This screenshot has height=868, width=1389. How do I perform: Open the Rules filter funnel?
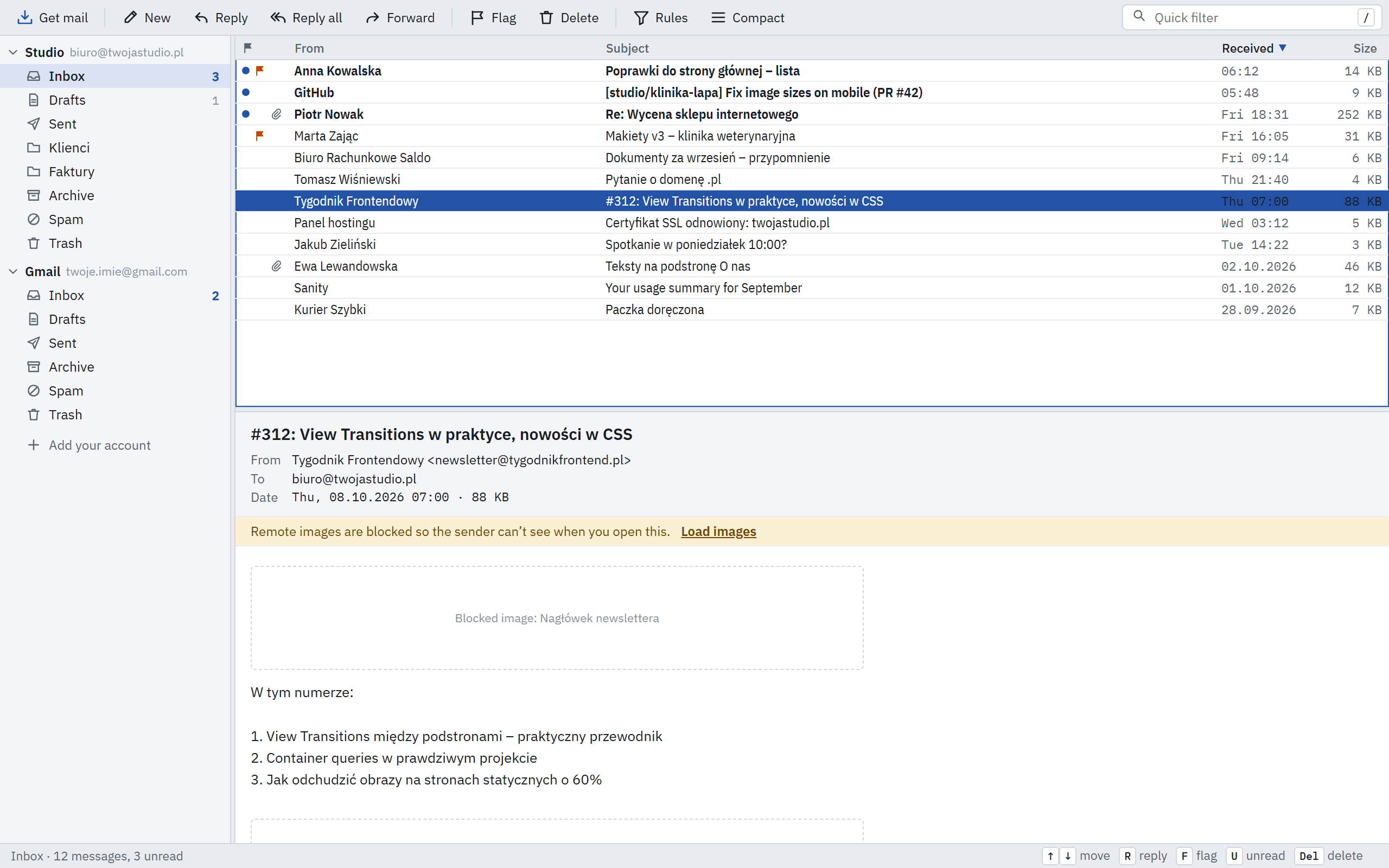pos(641,18)
